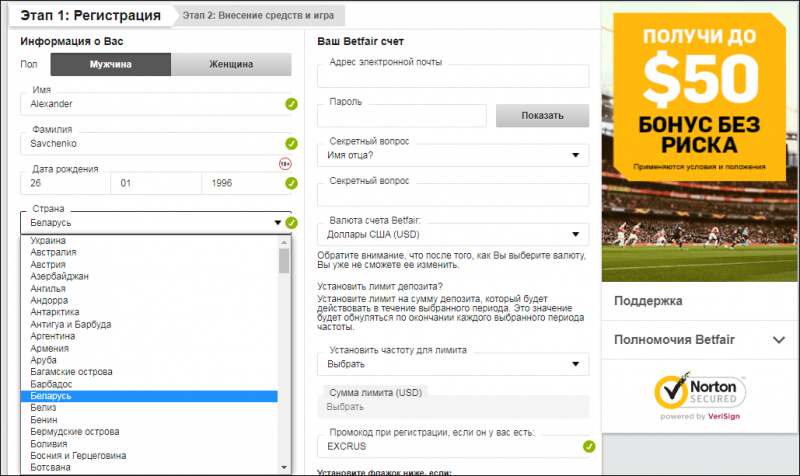800x476 pixels.
Task: Select Австралия from the country list
Action: tap(149, 253)
